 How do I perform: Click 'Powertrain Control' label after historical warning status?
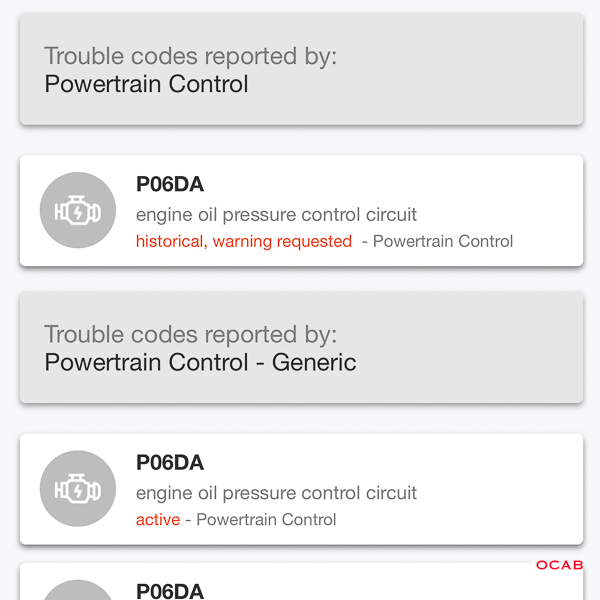pos(443,241)
